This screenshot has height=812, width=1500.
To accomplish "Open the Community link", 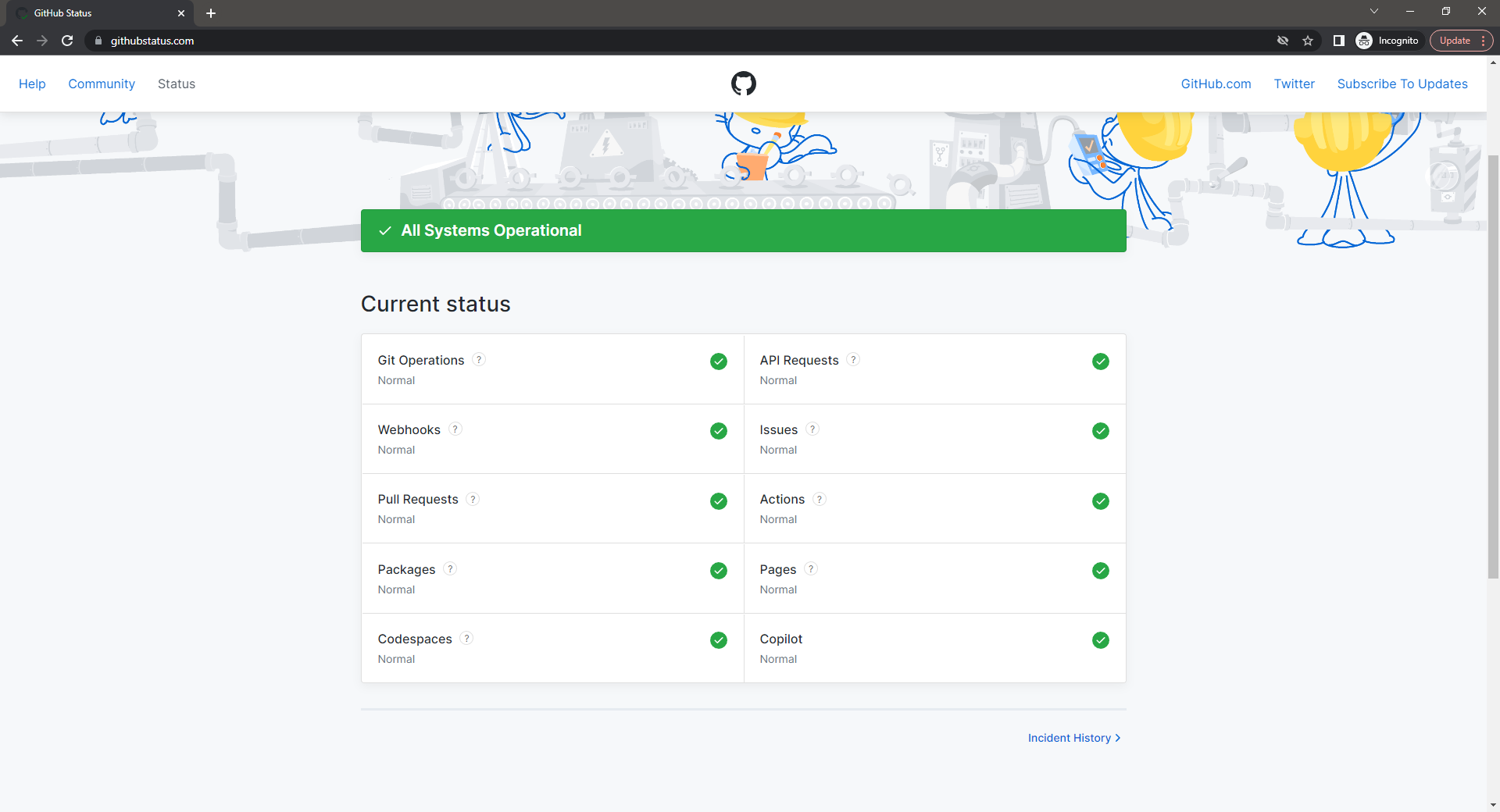I will click(102, 84).
